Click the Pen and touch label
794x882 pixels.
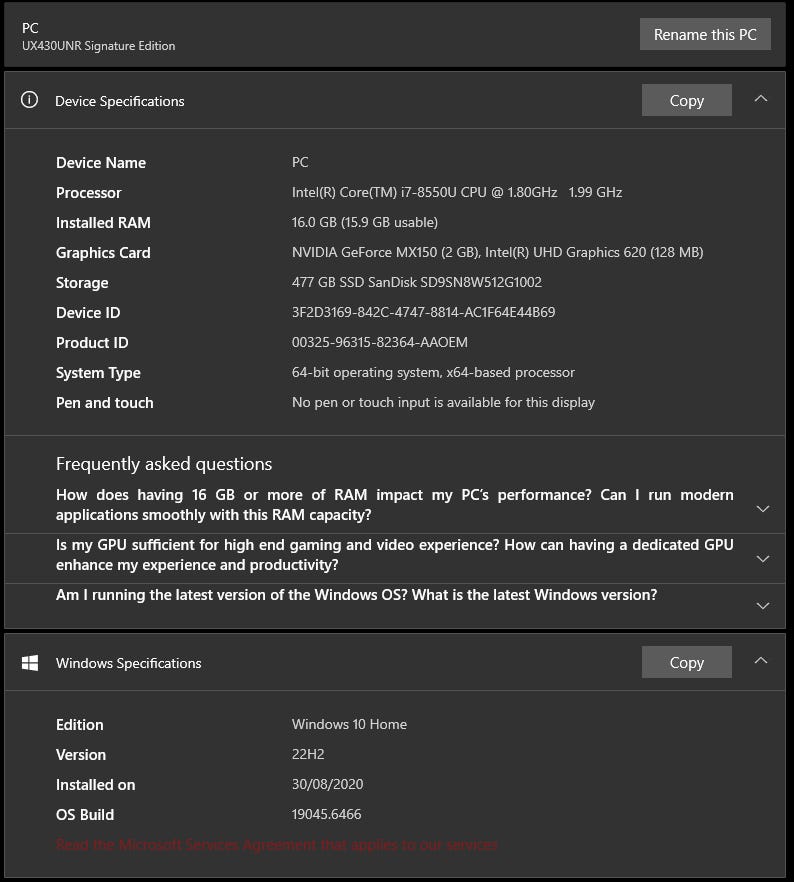coord(105,403)
